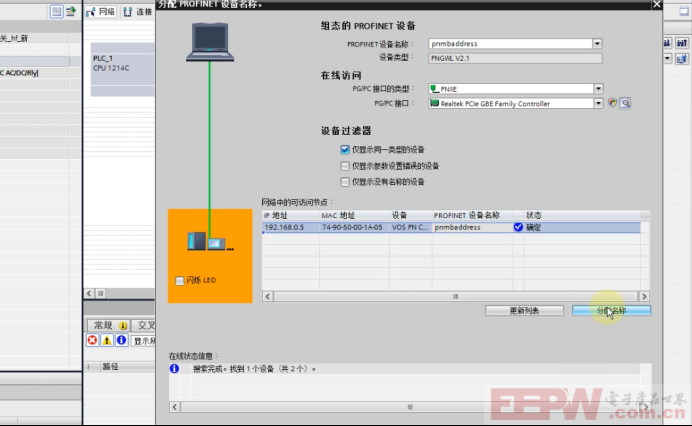Uncheck 仅显示同一类型的设备 checkbox
This screenshot has height=426, width=692.
tap(345, 150)
